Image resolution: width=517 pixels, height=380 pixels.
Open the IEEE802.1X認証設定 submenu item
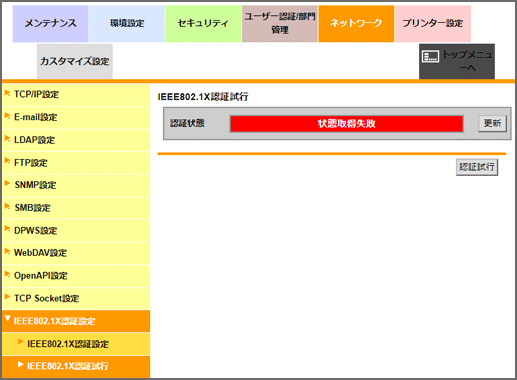[x=76, y=344]
